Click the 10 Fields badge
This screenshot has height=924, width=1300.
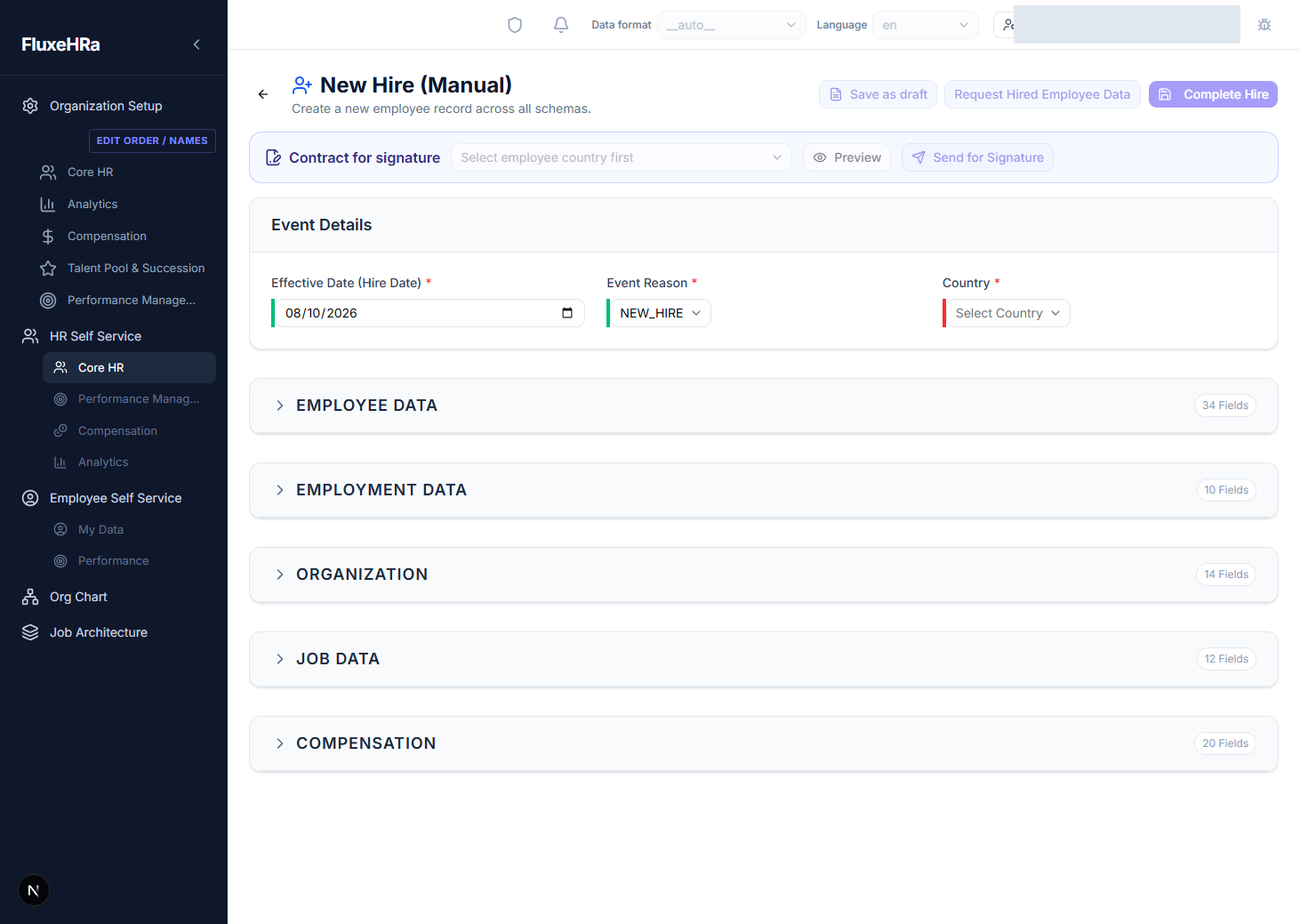pos(1226,490)
